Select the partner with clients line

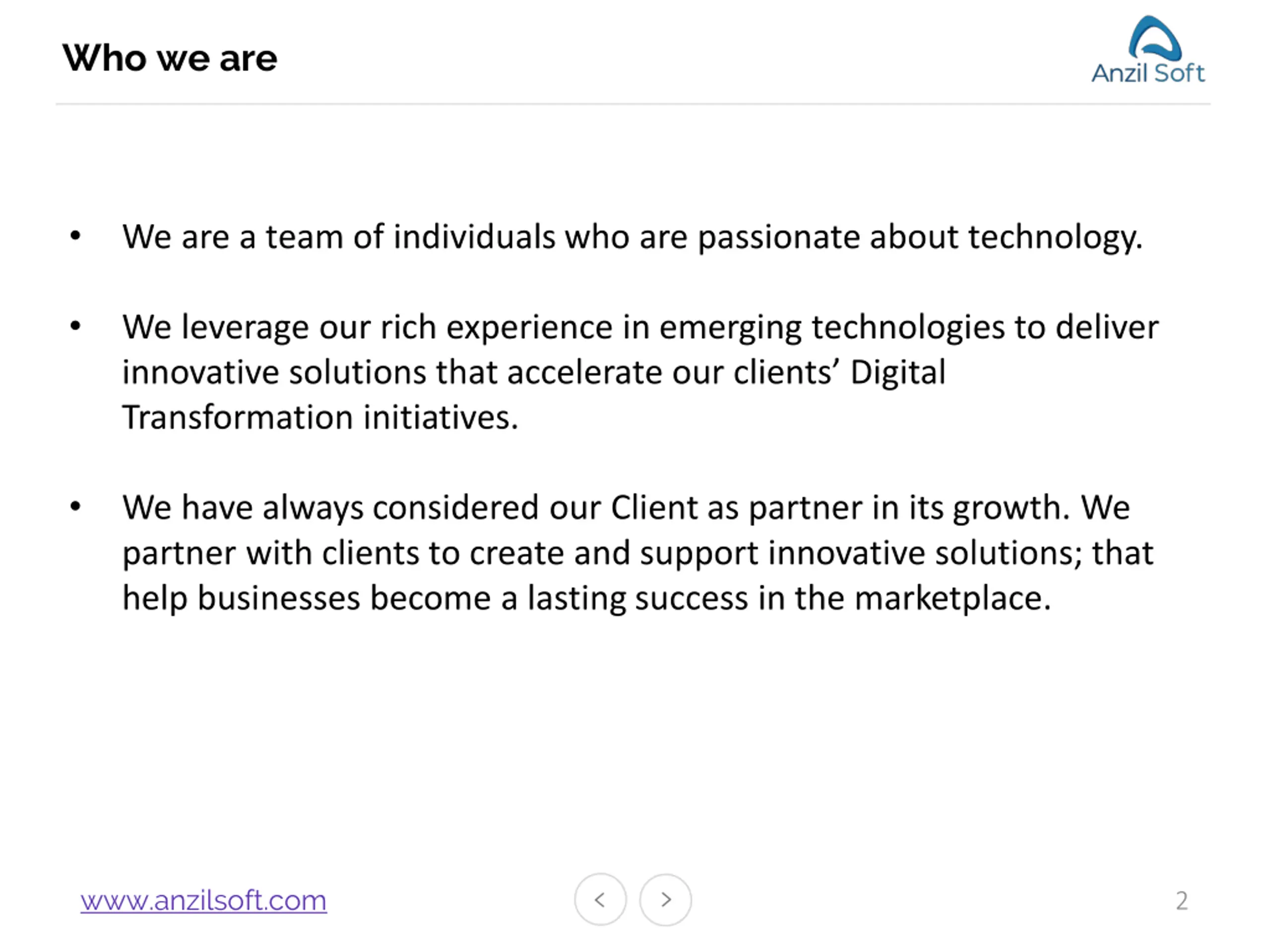638,554
